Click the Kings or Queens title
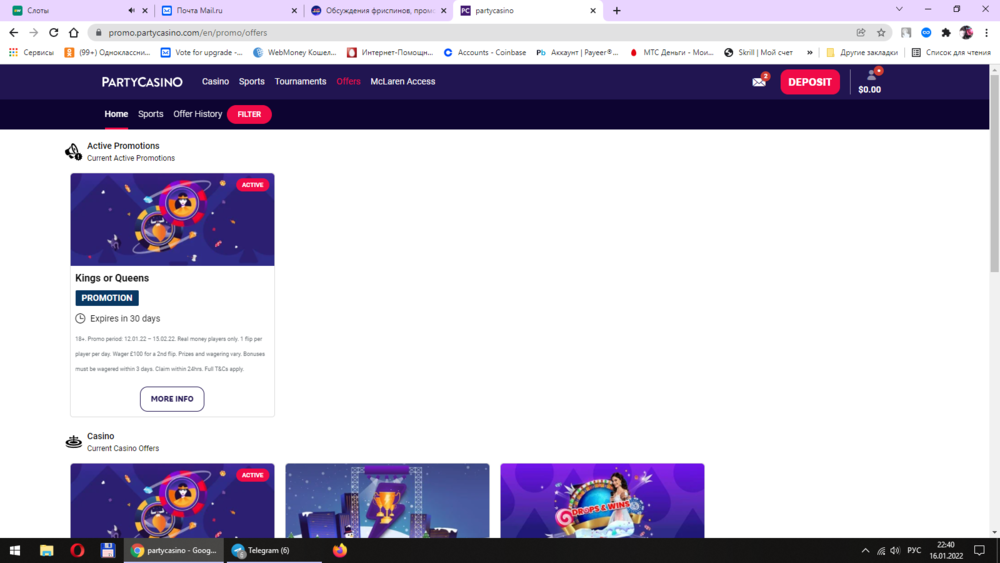This screenshot has width=1000, height=563. pos(112,278)
